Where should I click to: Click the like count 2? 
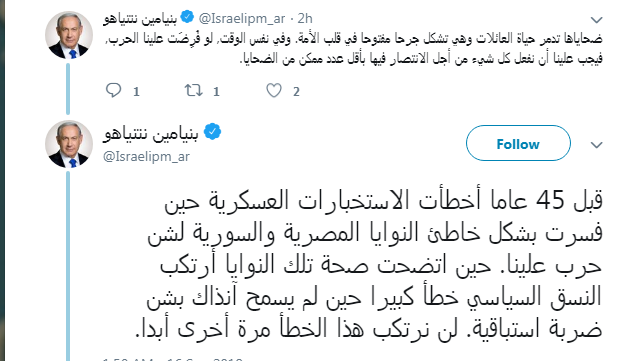tap(296, 92)
